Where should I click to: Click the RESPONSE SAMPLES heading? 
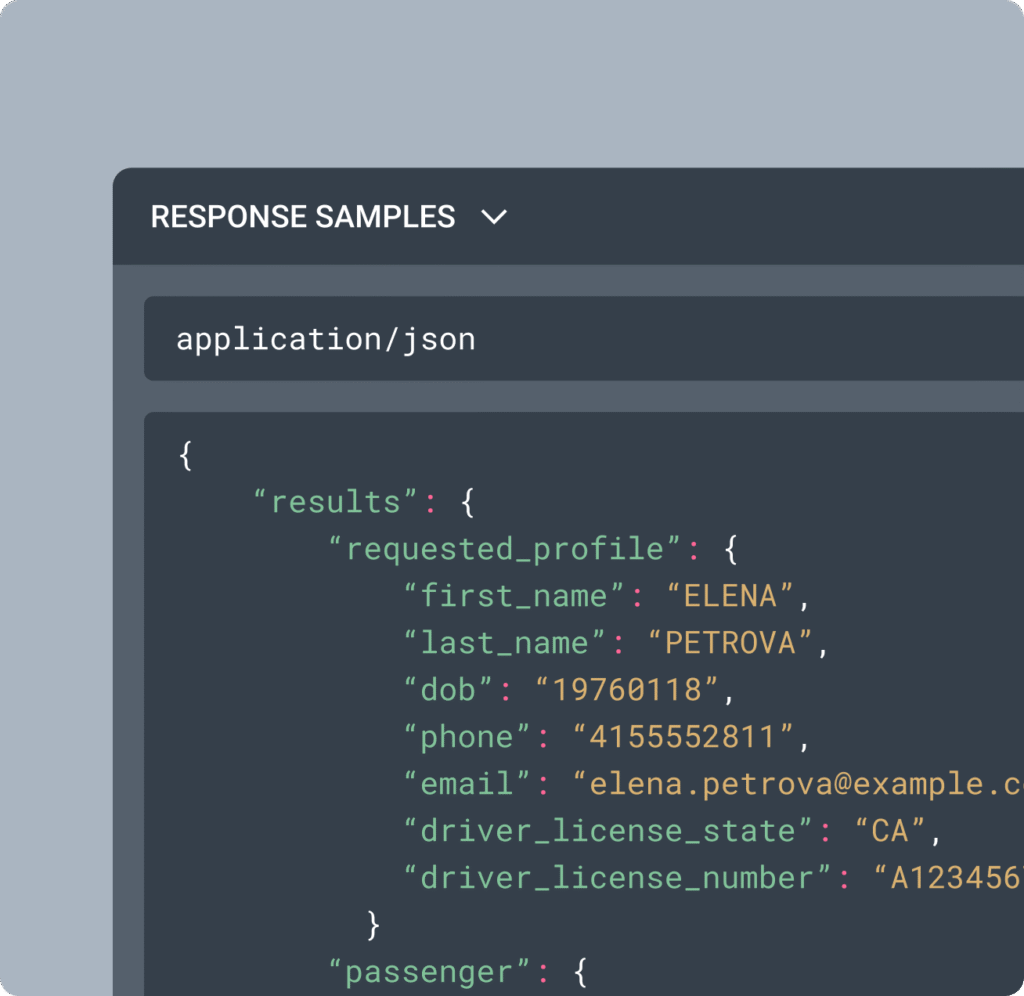point(302,217)
